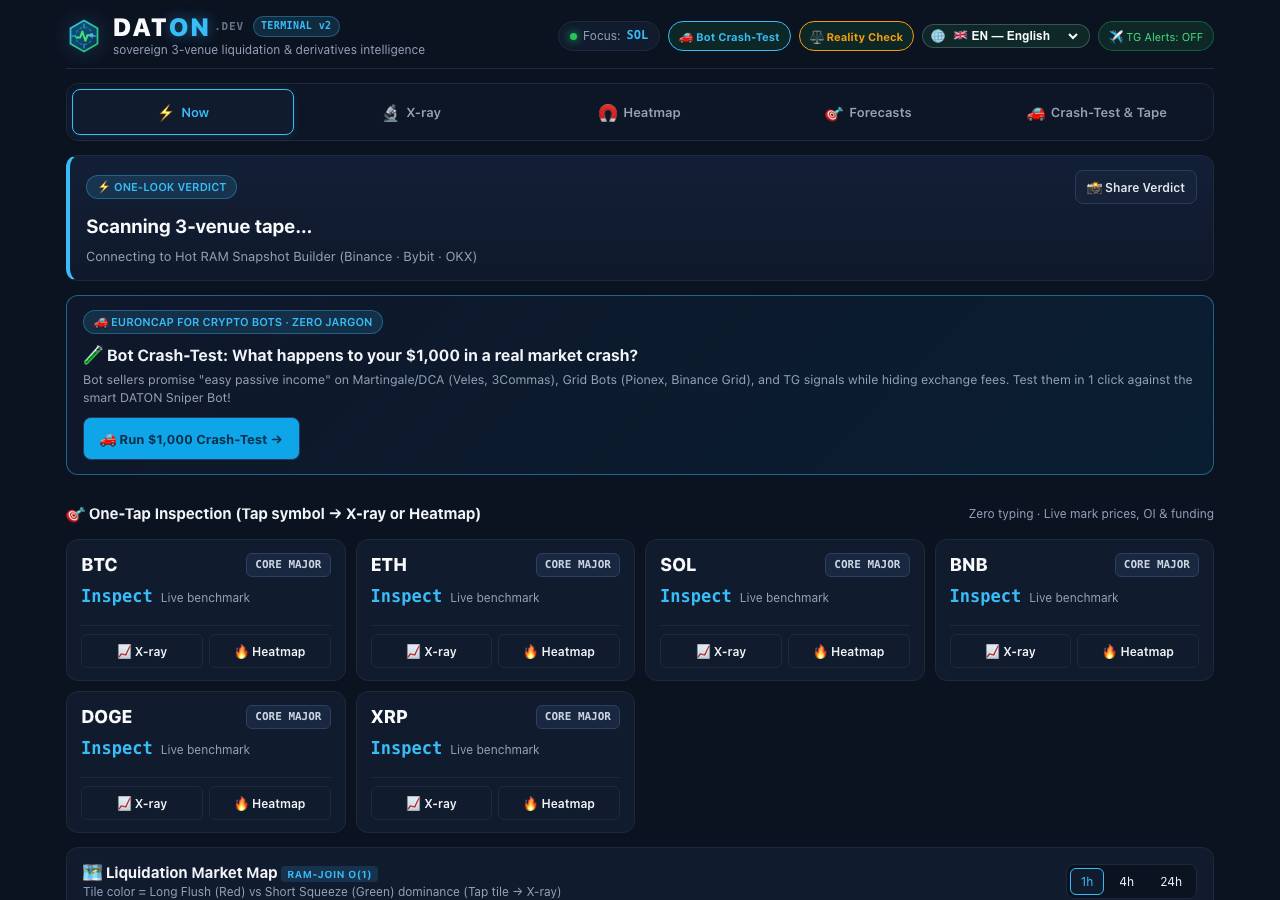The width and height of the screenshot is (1280, 900).
Task: Click Inspect on the SOL card
Action: pos(695,596)
